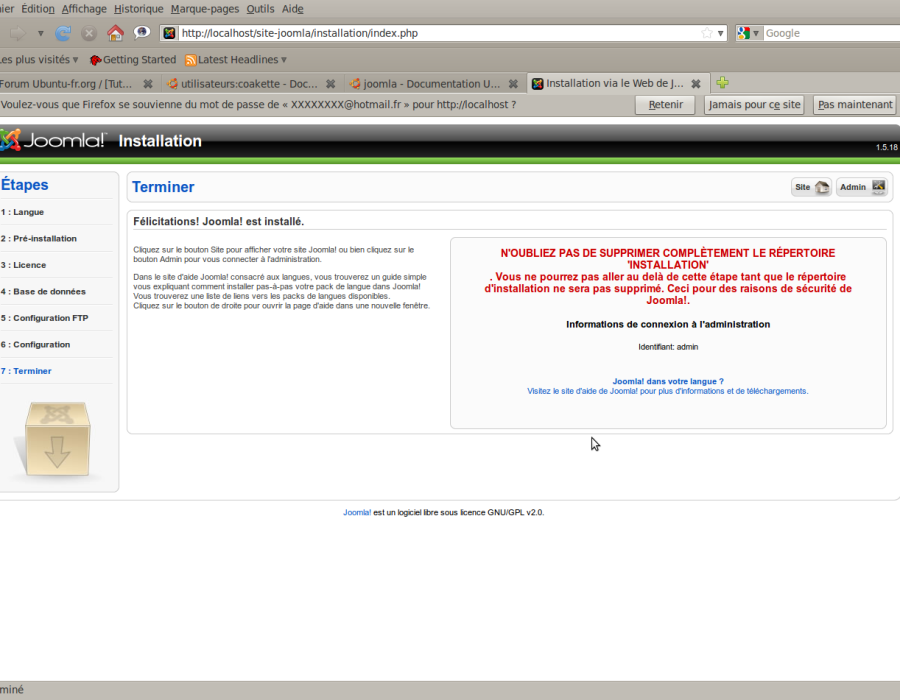Close the joomla Documentation tab
The image size is (900, 700).
tap(513, 84)
